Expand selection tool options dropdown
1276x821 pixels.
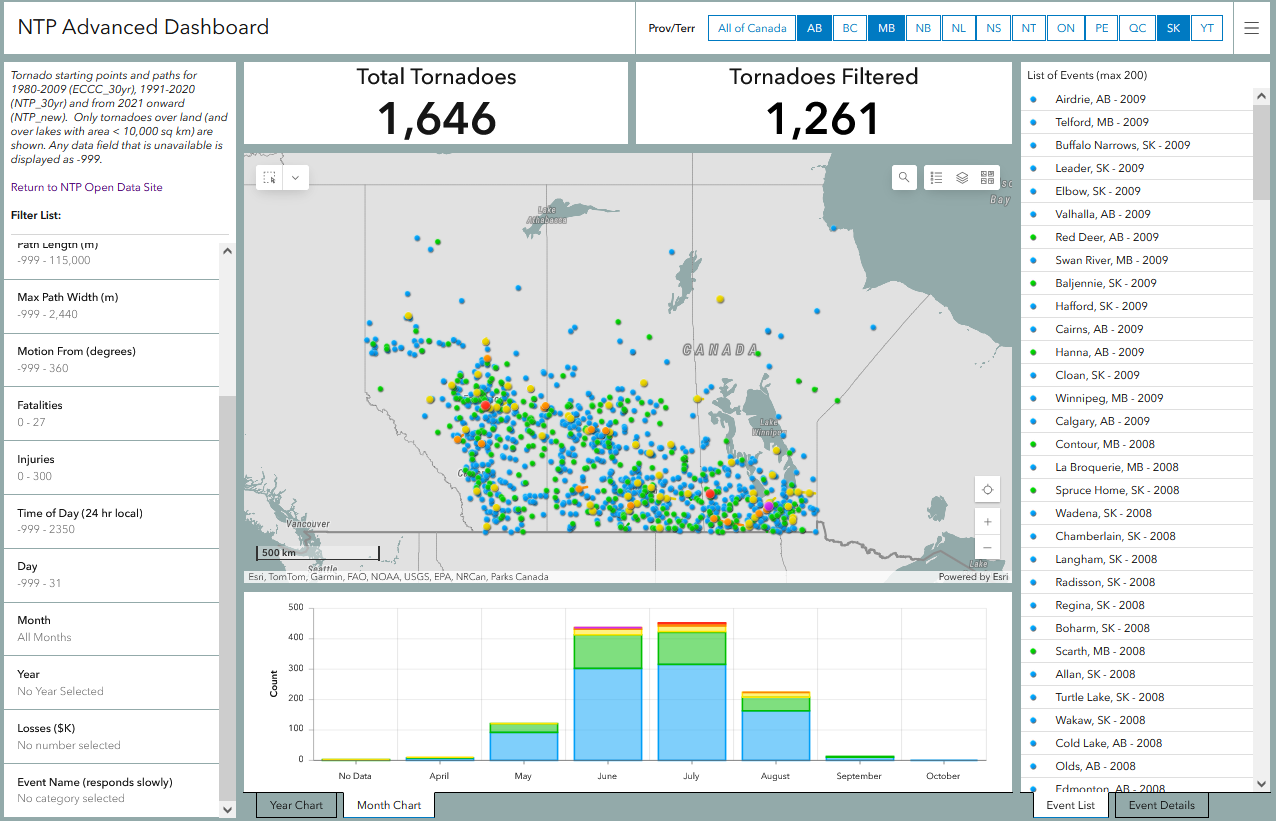pyautogui.click(x=296, y=178)
